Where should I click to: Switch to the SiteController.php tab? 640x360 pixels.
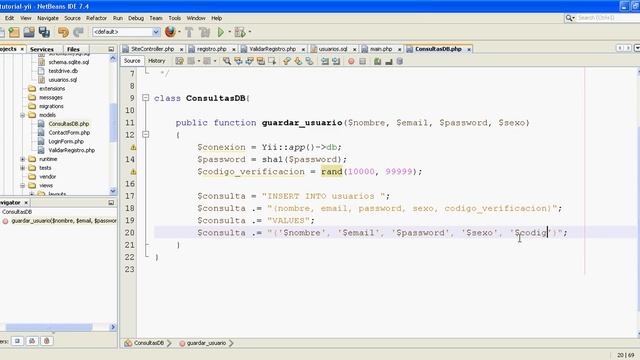153,49
